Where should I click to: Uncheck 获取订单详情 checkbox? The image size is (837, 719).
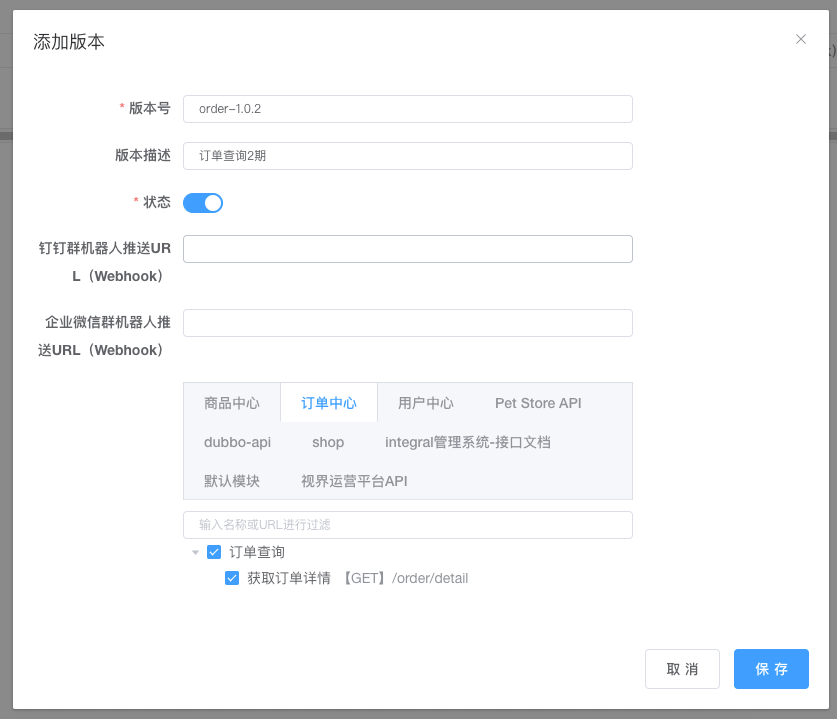[232, 578]
